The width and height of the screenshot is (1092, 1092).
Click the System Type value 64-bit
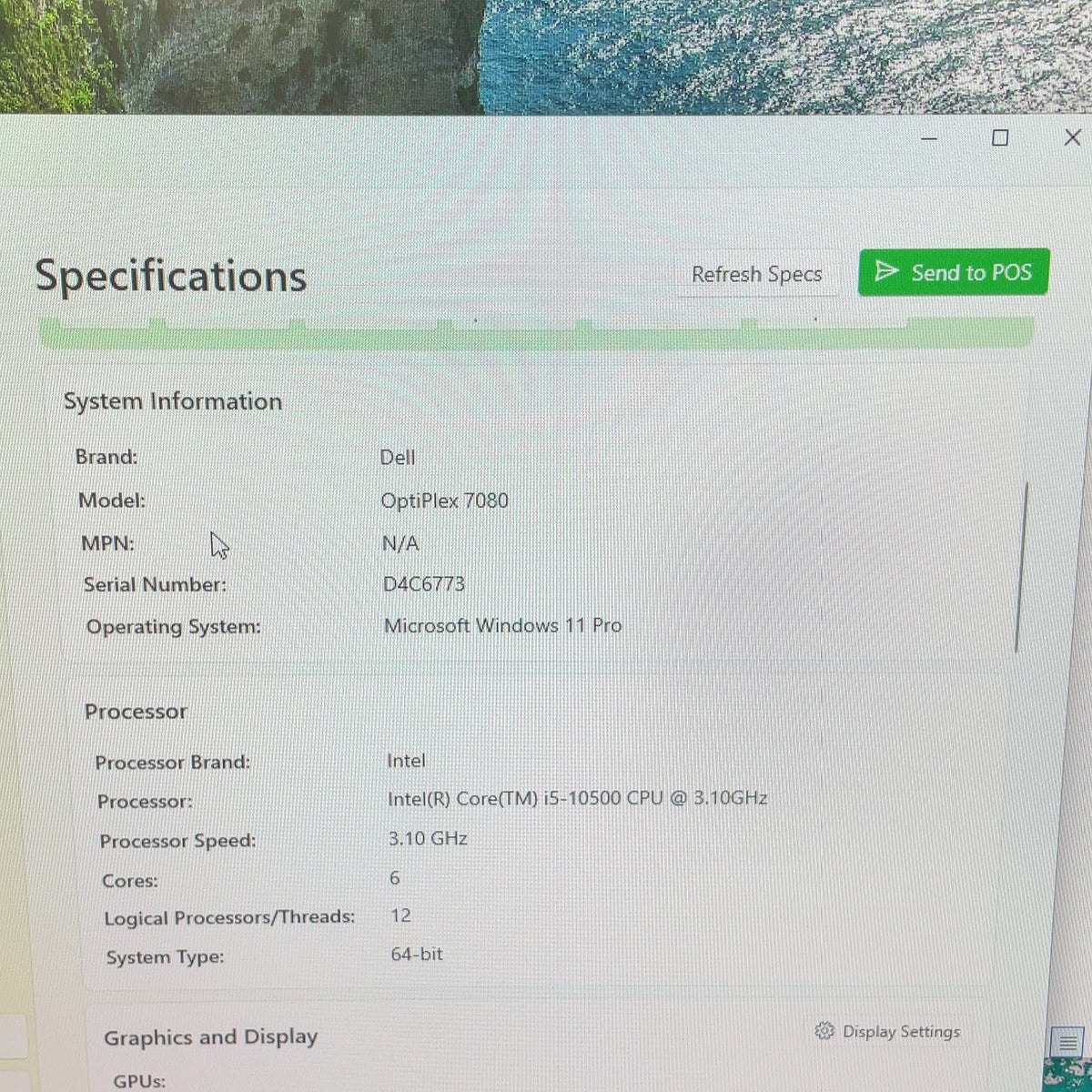click(x=417, y=955)
